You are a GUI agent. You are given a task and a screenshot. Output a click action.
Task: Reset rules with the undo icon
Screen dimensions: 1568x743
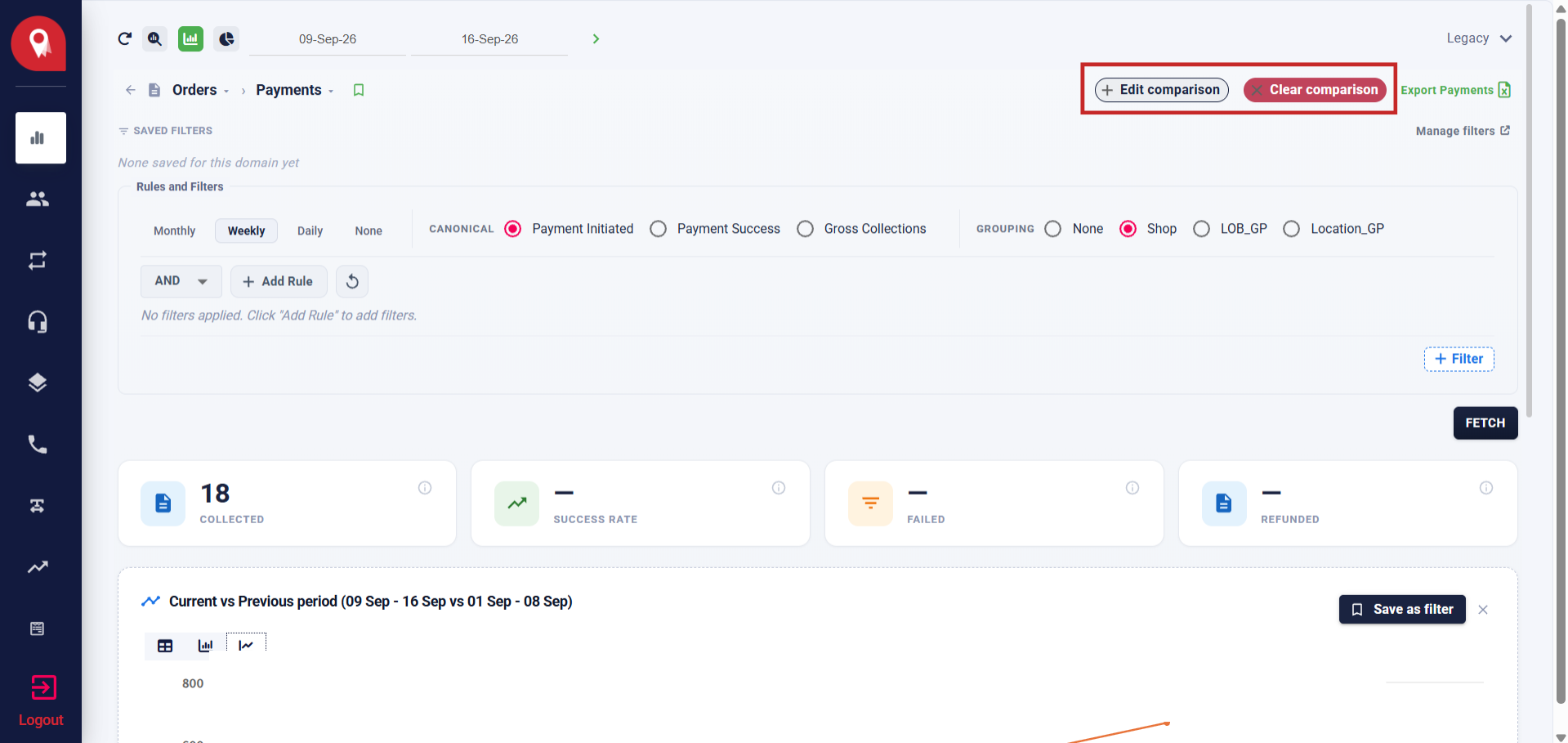(352, 281)
